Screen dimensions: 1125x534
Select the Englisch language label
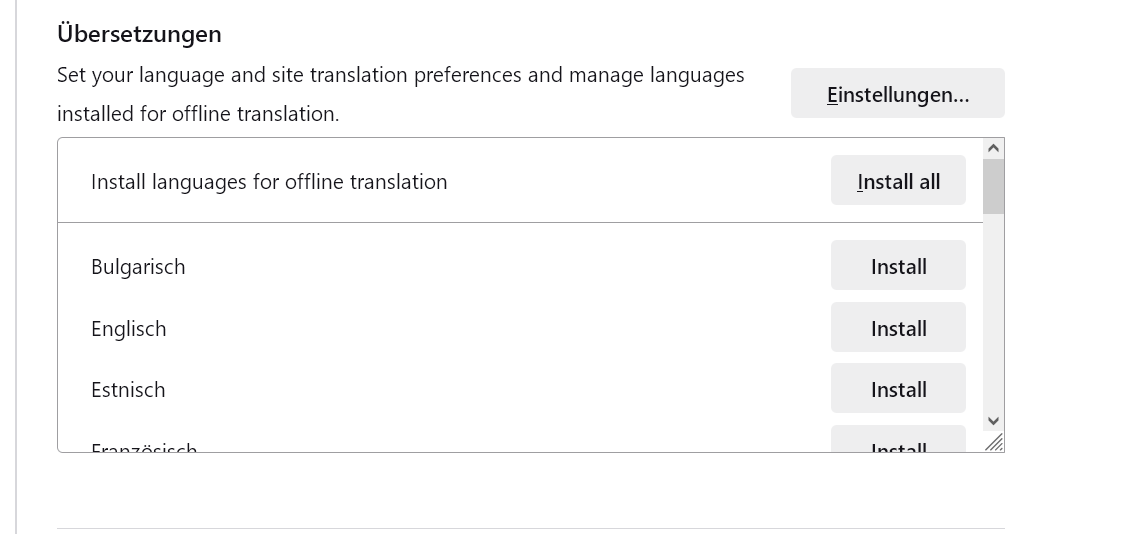[129, 329]
